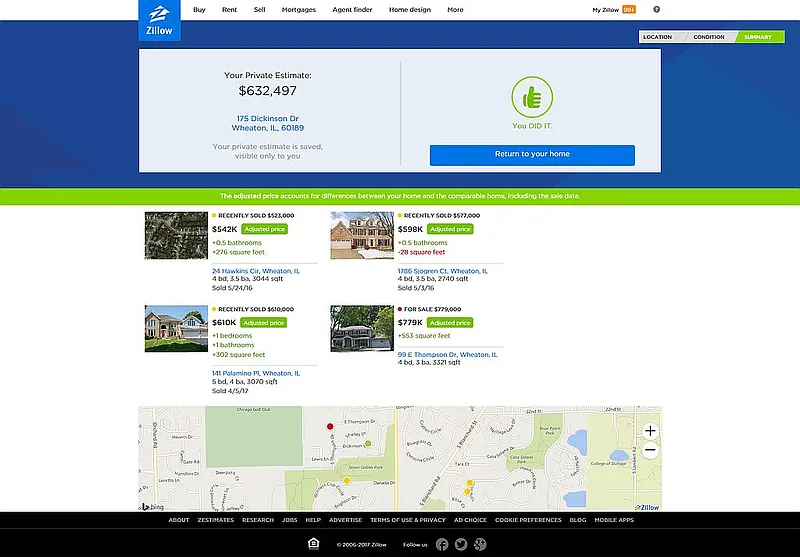Open the Mortgages menu
The width and height of the screenshot is (800, 557).
tap(298, 10)
